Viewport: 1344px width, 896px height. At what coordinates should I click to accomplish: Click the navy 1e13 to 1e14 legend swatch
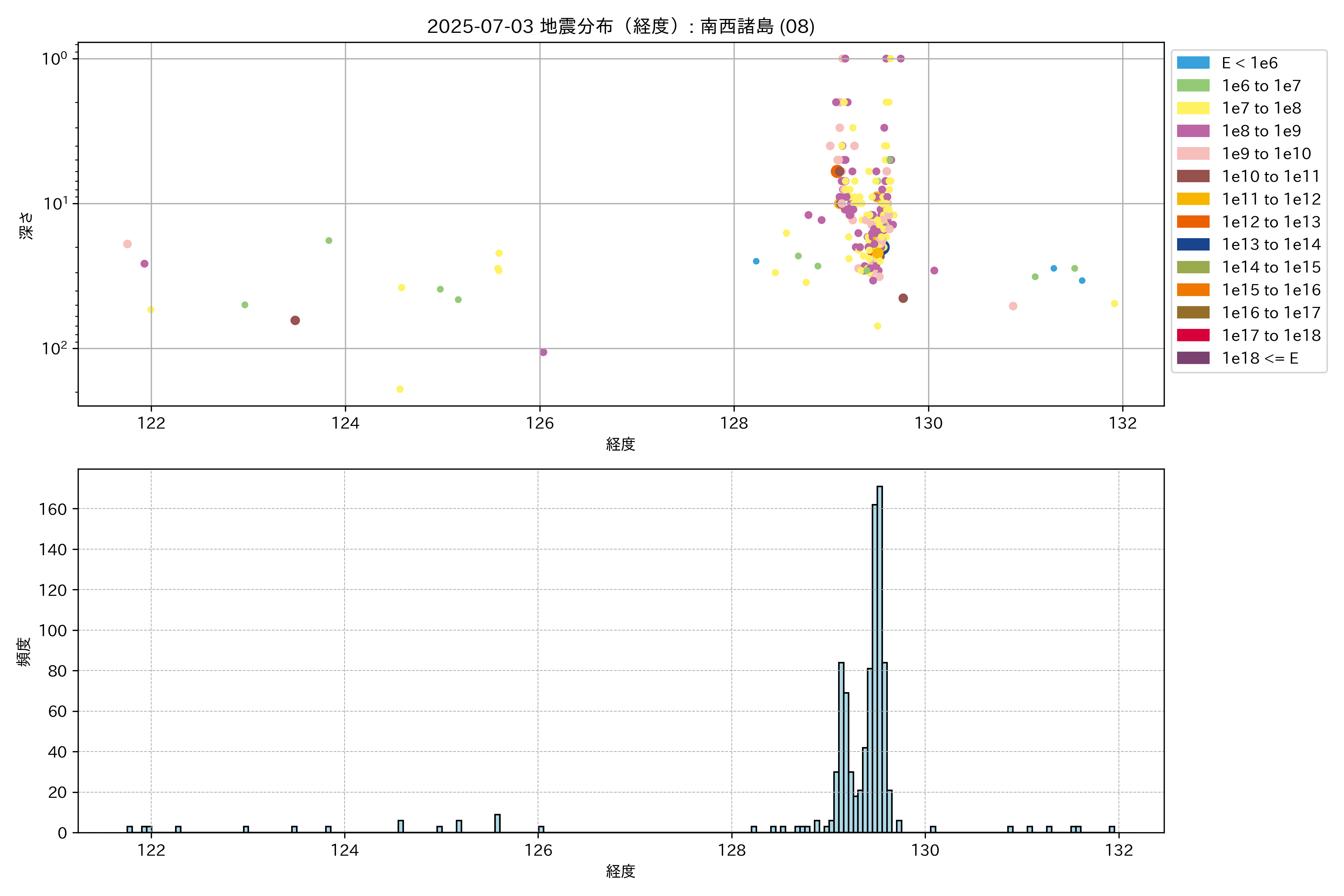[x=1192, y=245]
